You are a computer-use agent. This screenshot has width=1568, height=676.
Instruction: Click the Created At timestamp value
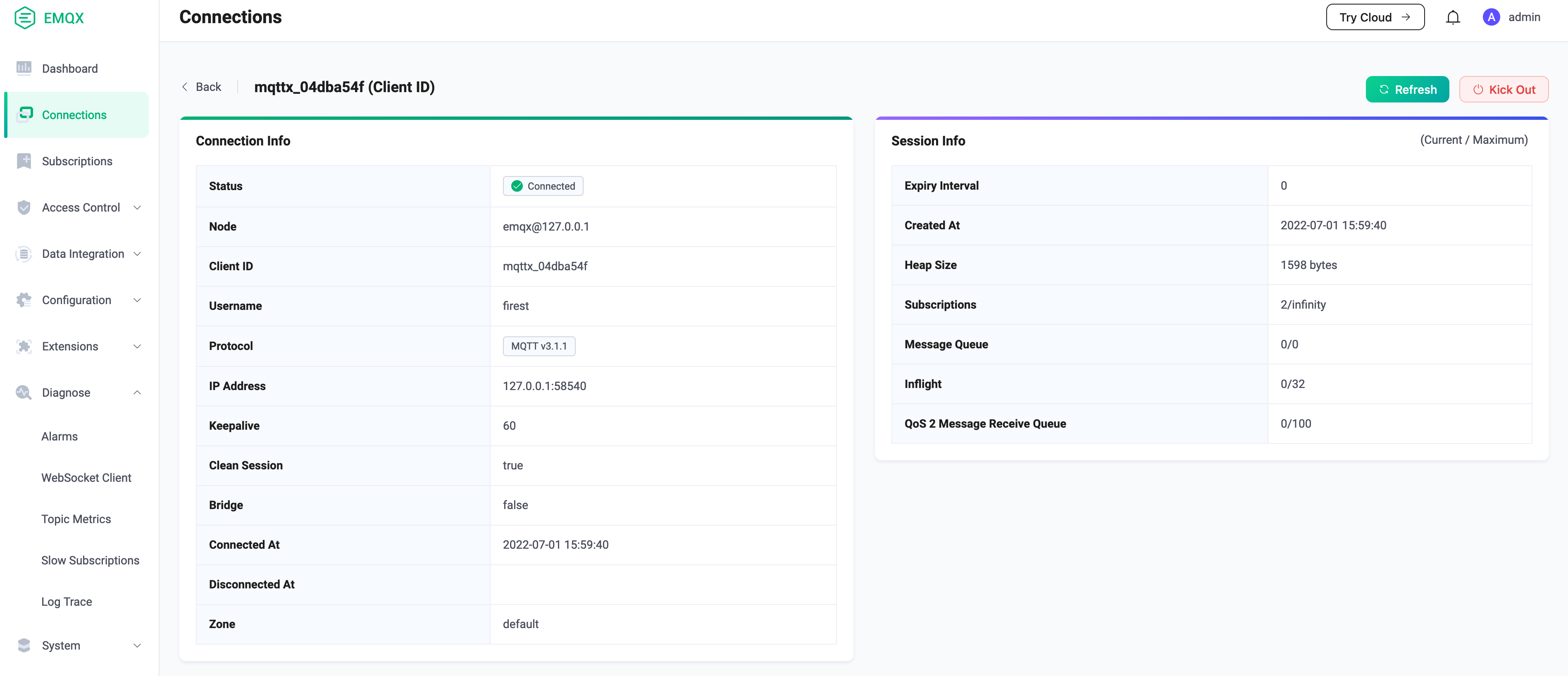(1333, 225)
